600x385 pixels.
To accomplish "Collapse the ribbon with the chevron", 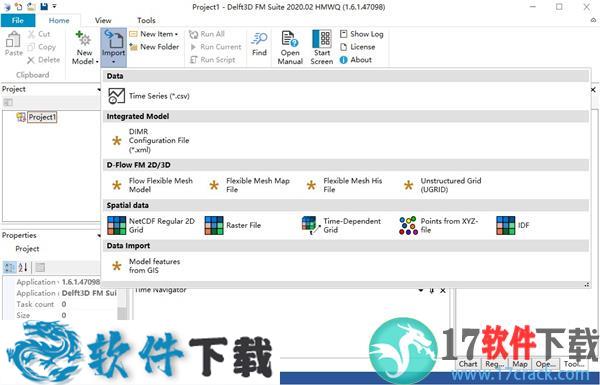I will 593,21.
